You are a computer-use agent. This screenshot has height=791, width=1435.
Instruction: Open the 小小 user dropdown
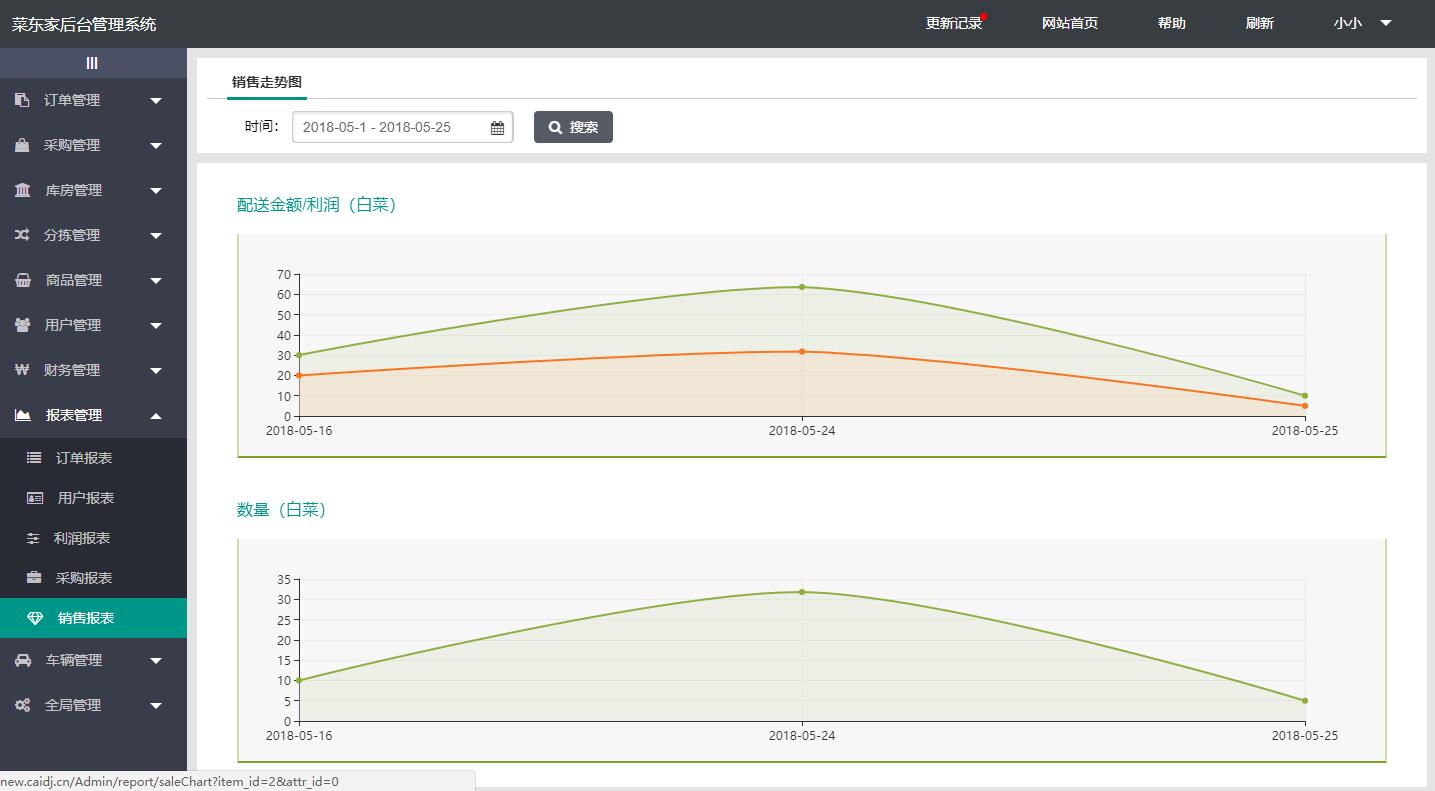1362,23
